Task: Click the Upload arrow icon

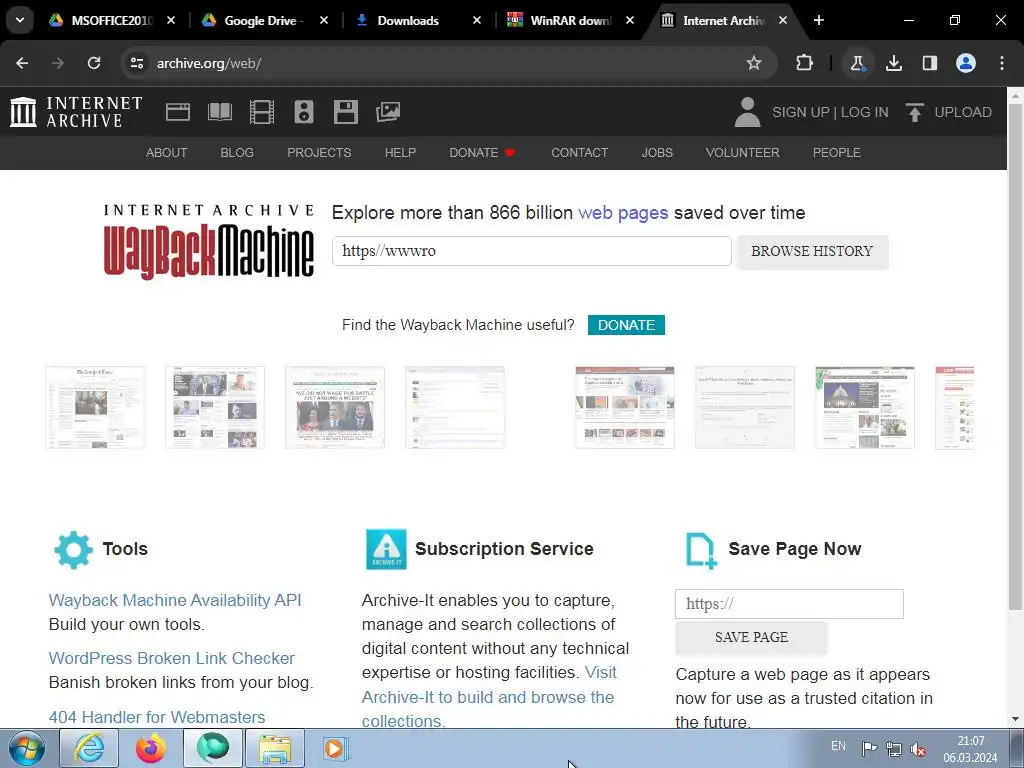Action: pyautogui.click(x=914, y=112)
